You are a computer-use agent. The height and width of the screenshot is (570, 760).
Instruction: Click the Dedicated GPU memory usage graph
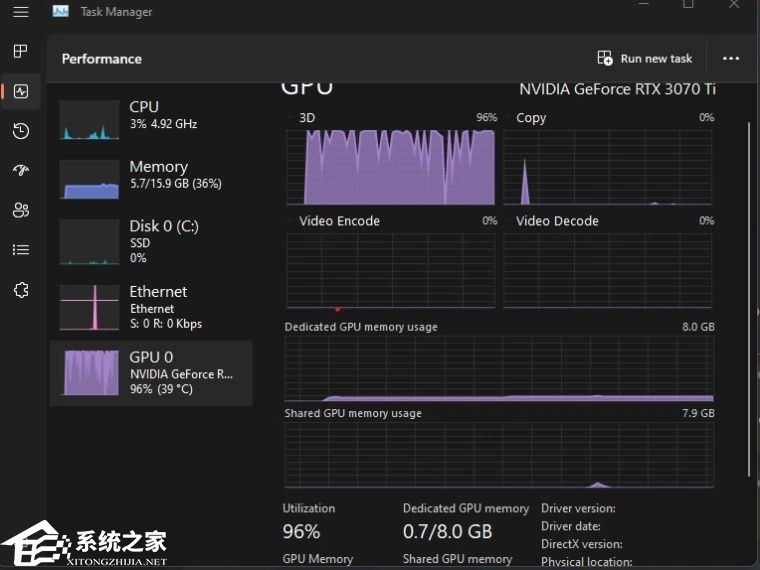(x=499, y=368)
